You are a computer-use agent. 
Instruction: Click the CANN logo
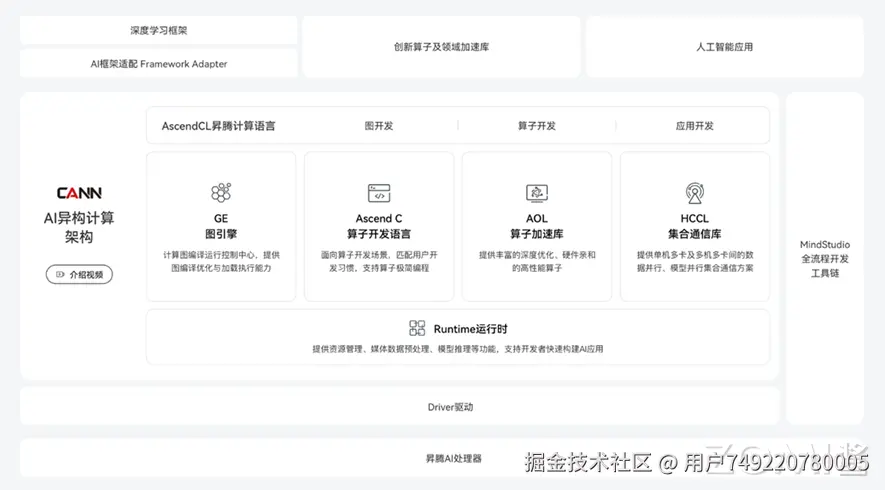point(79,193)
